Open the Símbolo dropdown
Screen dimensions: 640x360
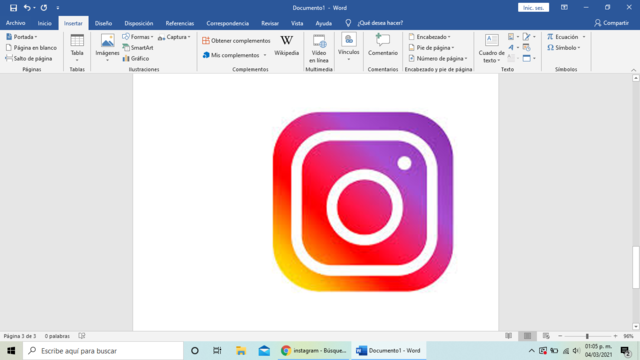(x=564, y=48)
